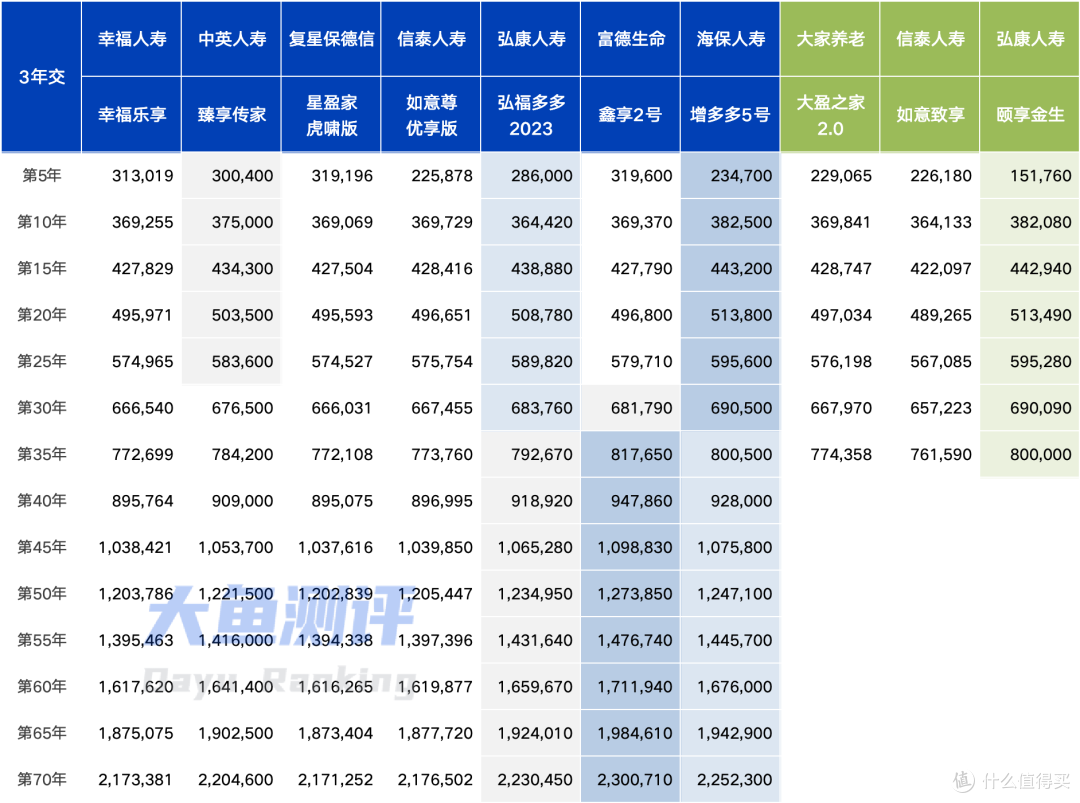Select the 第20年 row label
Image resolution: width=1080 pixels, height=803 pixels.
[x=42, y=315]
